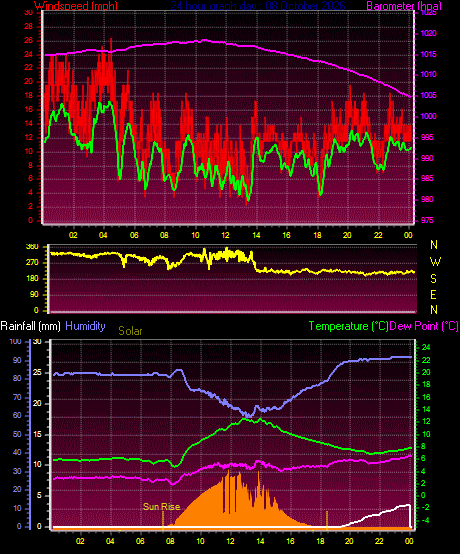
Task: Click the S compass direction label
Action: (x=434, y=279)
